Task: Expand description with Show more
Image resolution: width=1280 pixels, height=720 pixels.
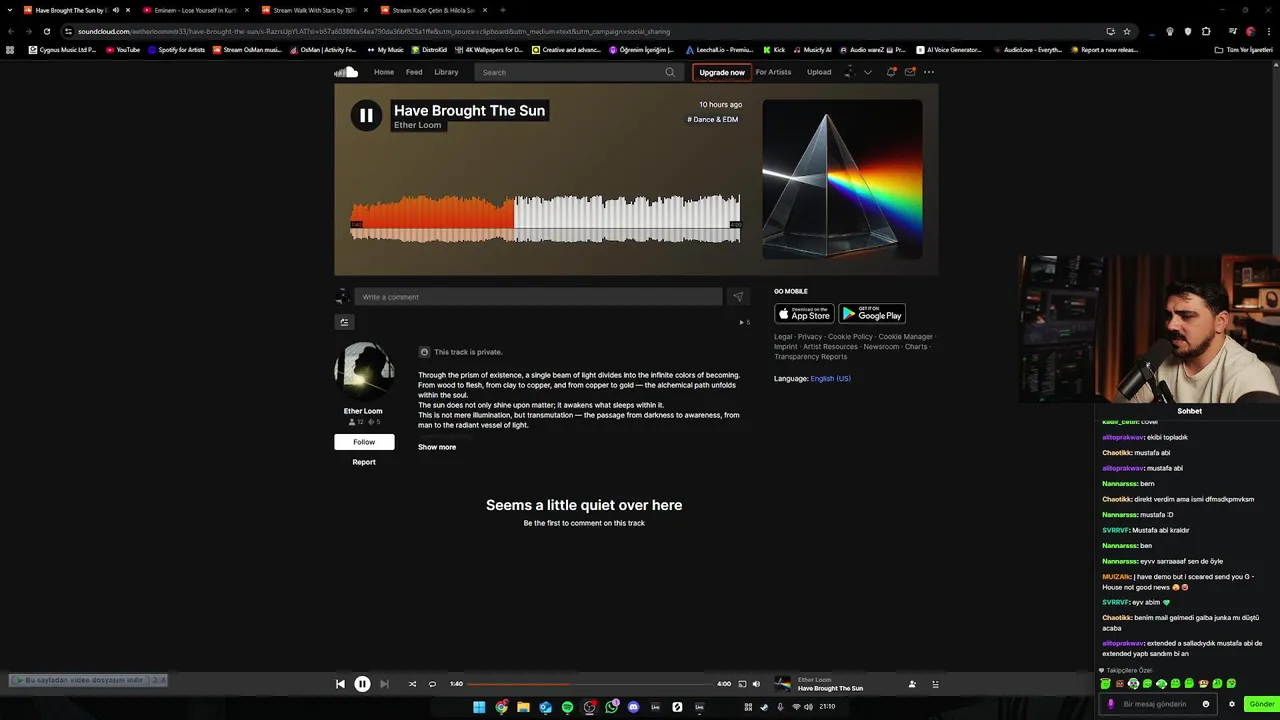Action: [437, 447]
